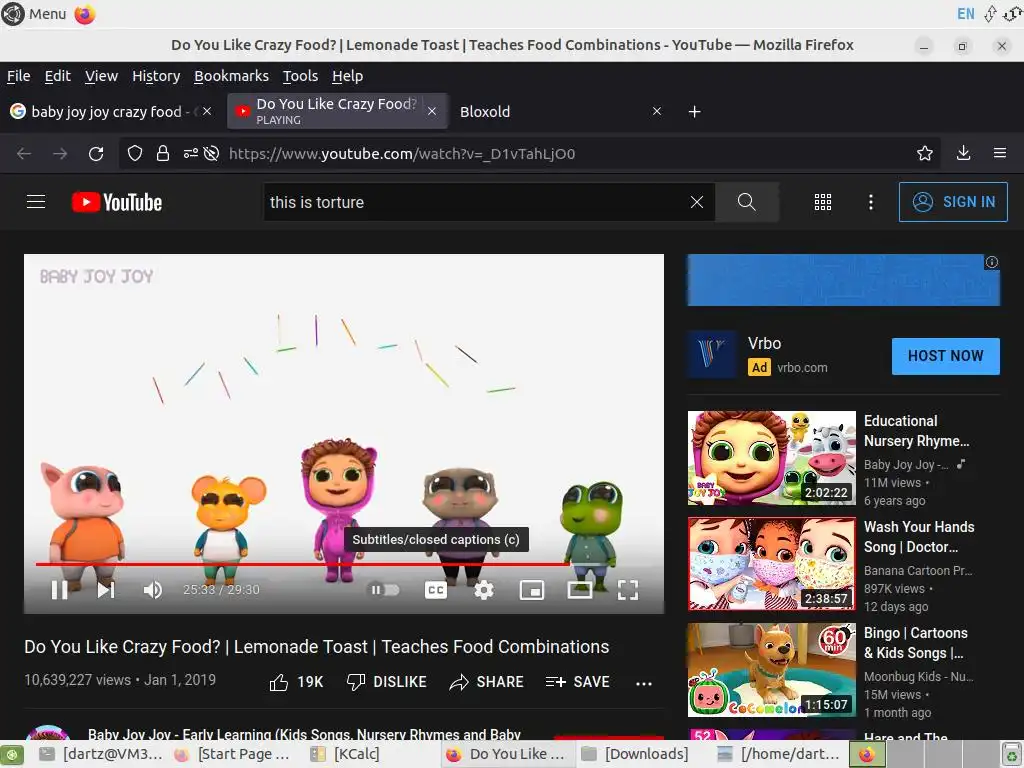Switch to KCalc in taskbar
This screenshot has height=768, width=1024.
click(346, 754)
